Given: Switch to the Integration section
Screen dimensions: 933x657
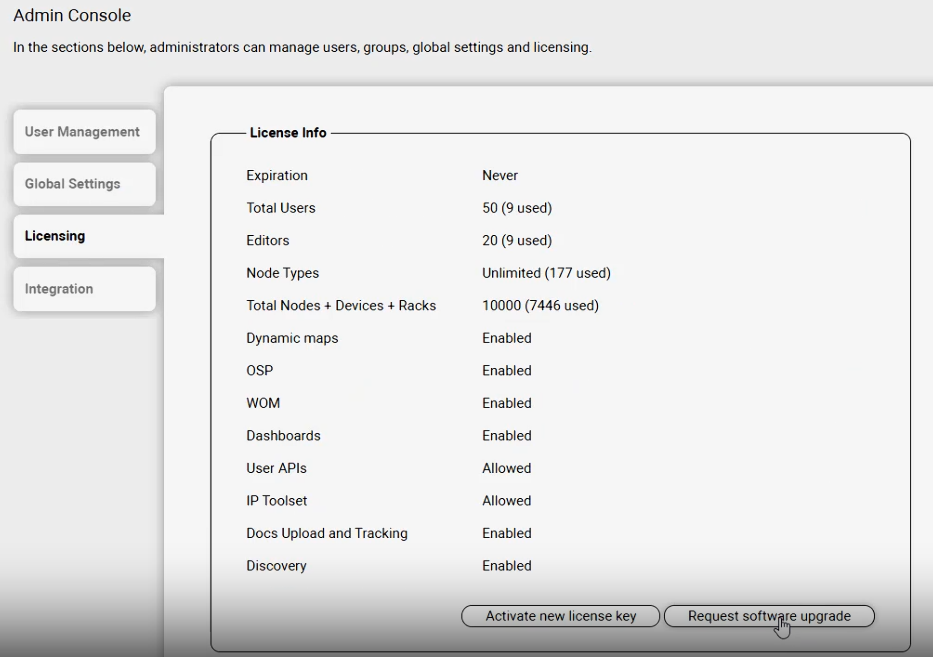Looking at the screenshot, I should (83, 288).
